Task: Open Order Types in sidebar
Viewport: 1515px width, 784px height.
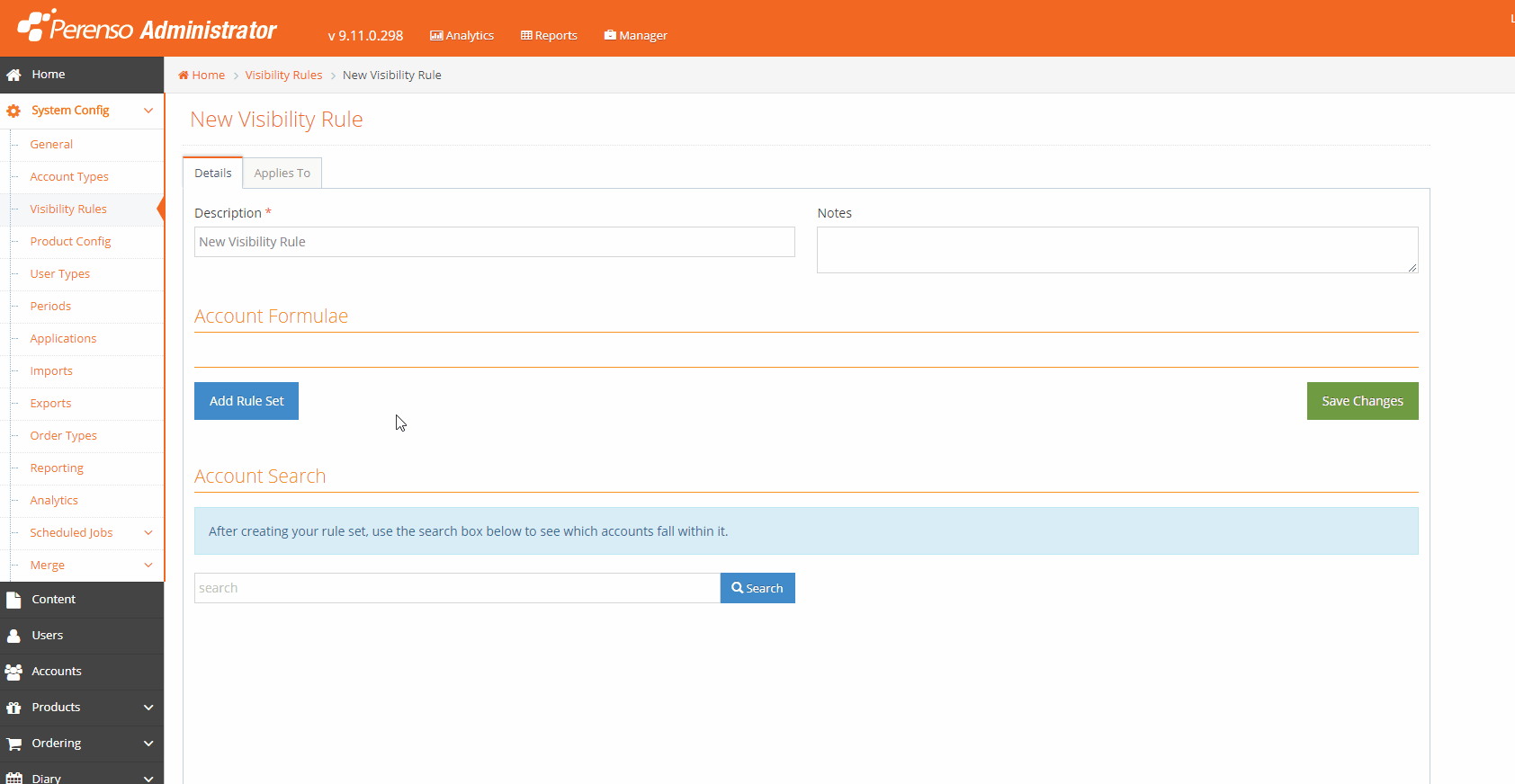Action: (63, 436)
